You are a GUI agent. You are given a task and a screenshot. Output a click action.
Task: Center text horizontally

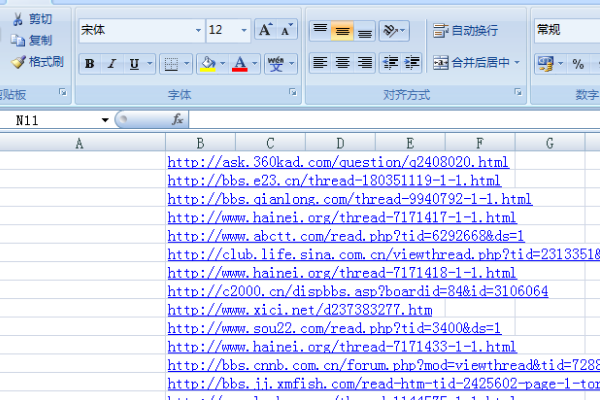342,63
